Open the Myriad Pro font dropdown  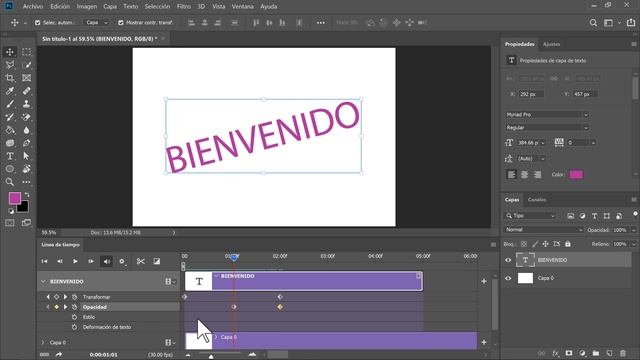(x=547, y=115)
